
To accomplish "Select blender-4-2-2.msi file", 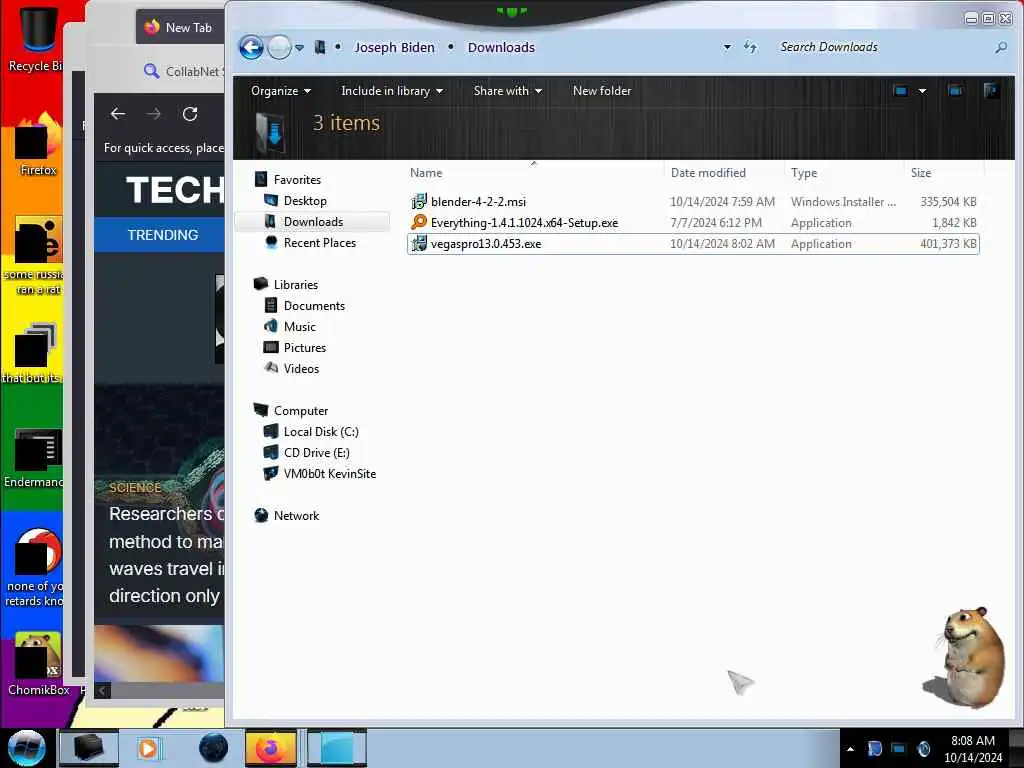I will click(478, 202).
